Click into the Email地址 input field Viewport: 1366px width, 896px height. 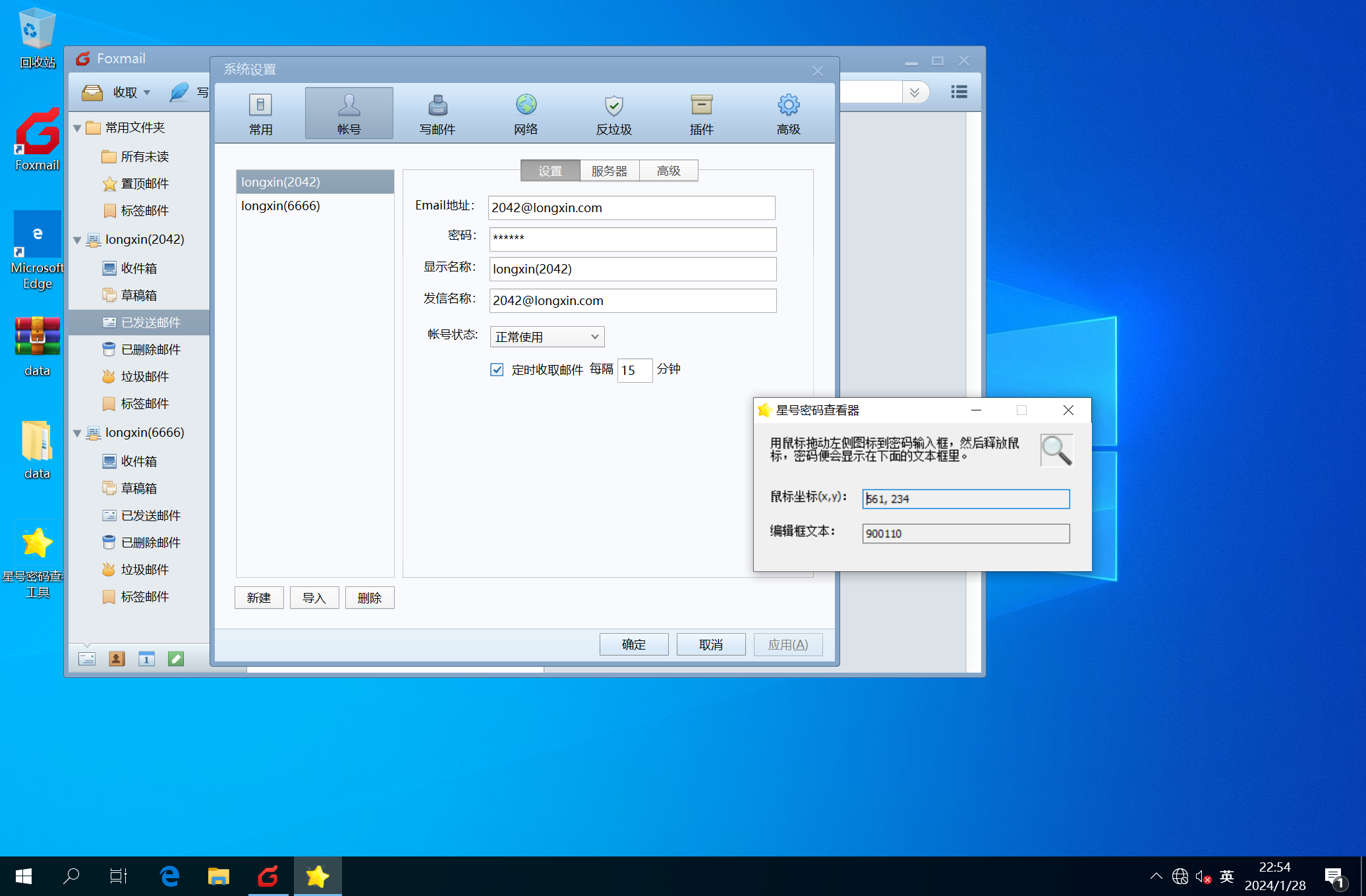click(631, 208)
